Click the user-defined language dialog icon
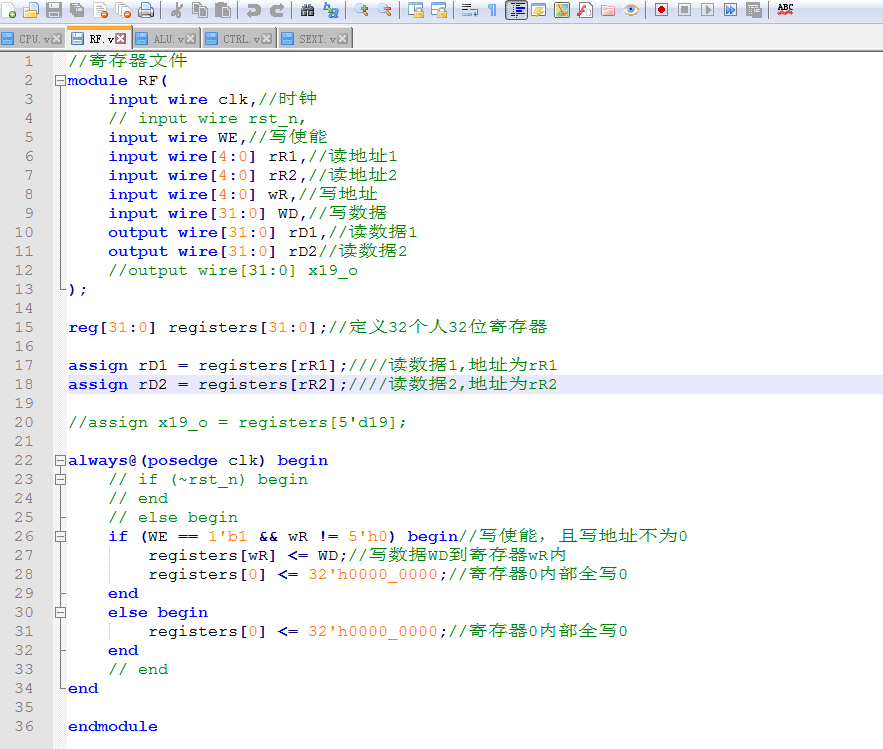The height and width of the screenshot is (749, 883). [x=539, y=10]
